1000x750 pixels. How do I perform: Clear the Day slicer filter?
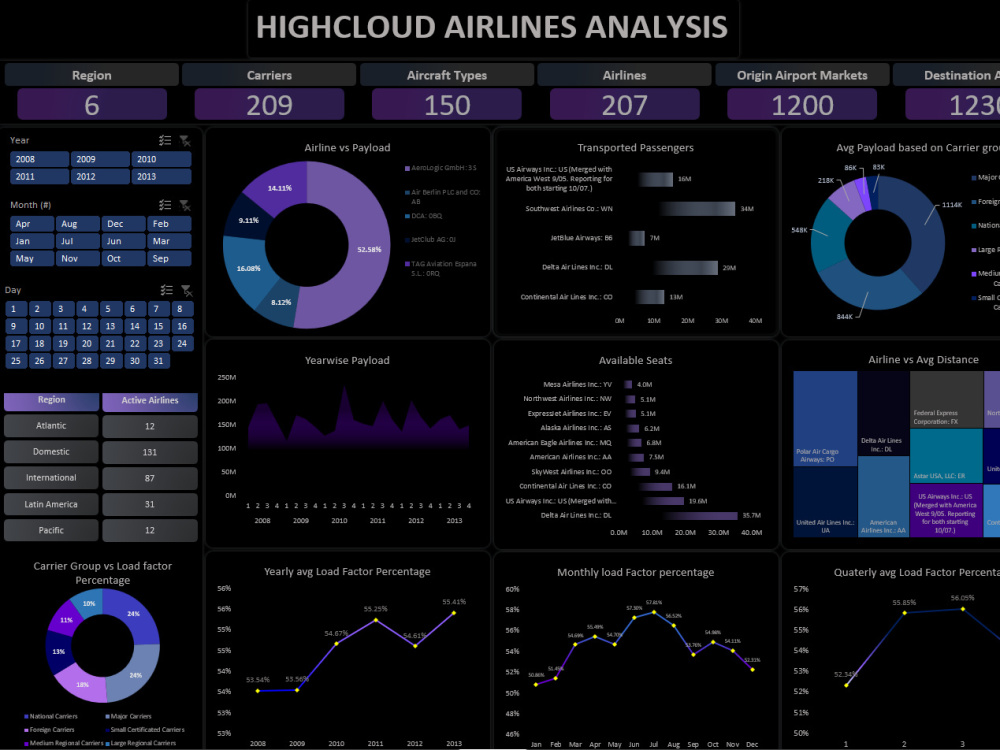186,290
